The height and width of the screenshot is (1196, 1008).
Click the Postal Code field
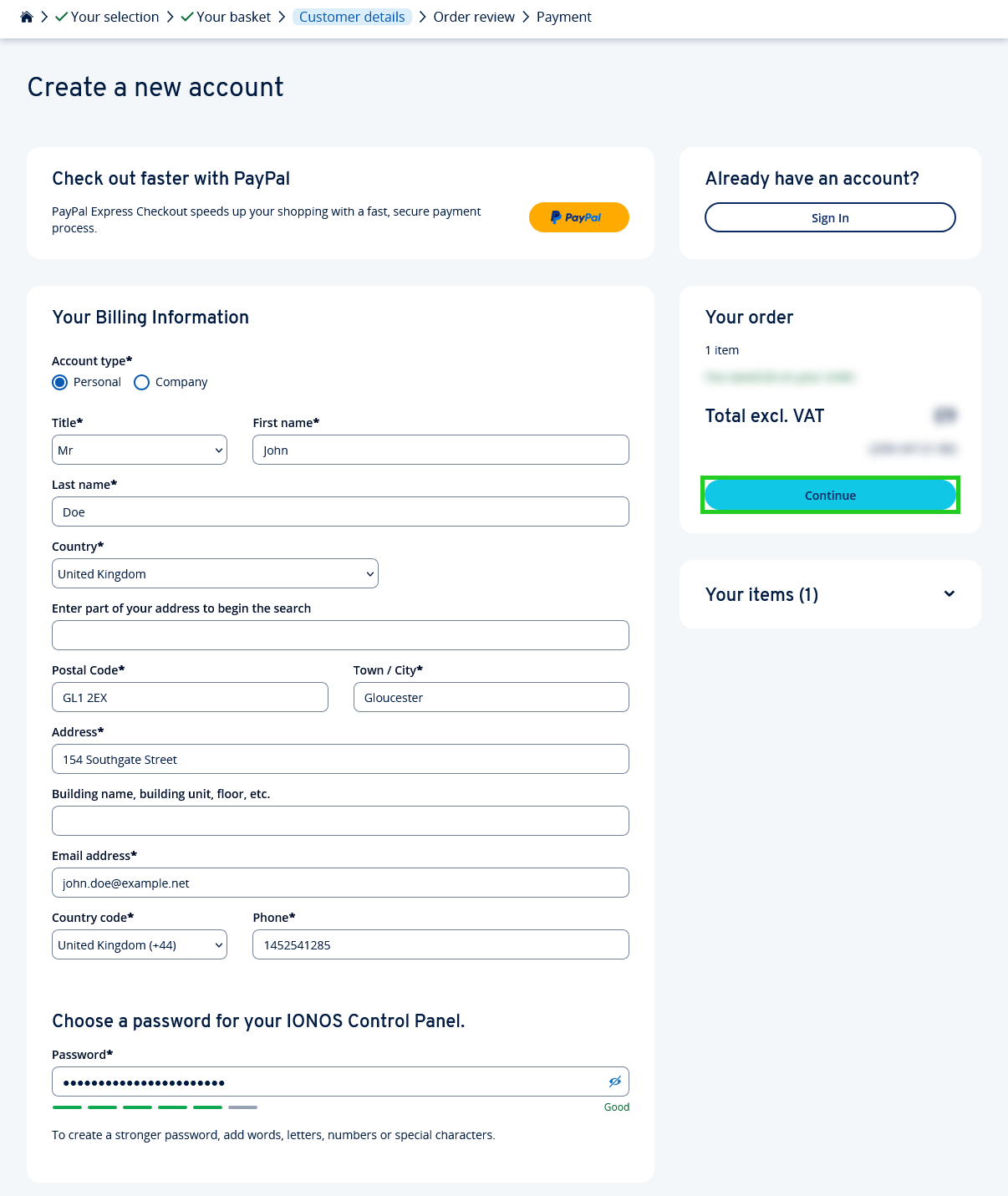click(x=190, y=697)
